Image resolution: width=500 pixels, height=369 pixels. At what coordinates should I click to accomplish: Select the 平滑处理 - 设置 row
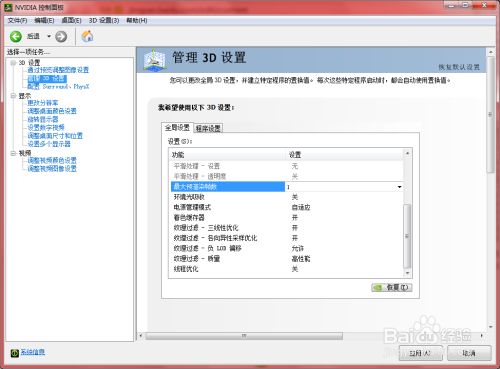[x=287, y=166]
